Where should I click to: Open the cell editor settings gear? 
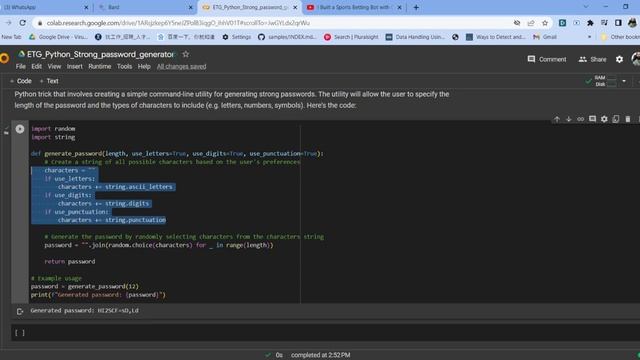[x=604, y=119]
